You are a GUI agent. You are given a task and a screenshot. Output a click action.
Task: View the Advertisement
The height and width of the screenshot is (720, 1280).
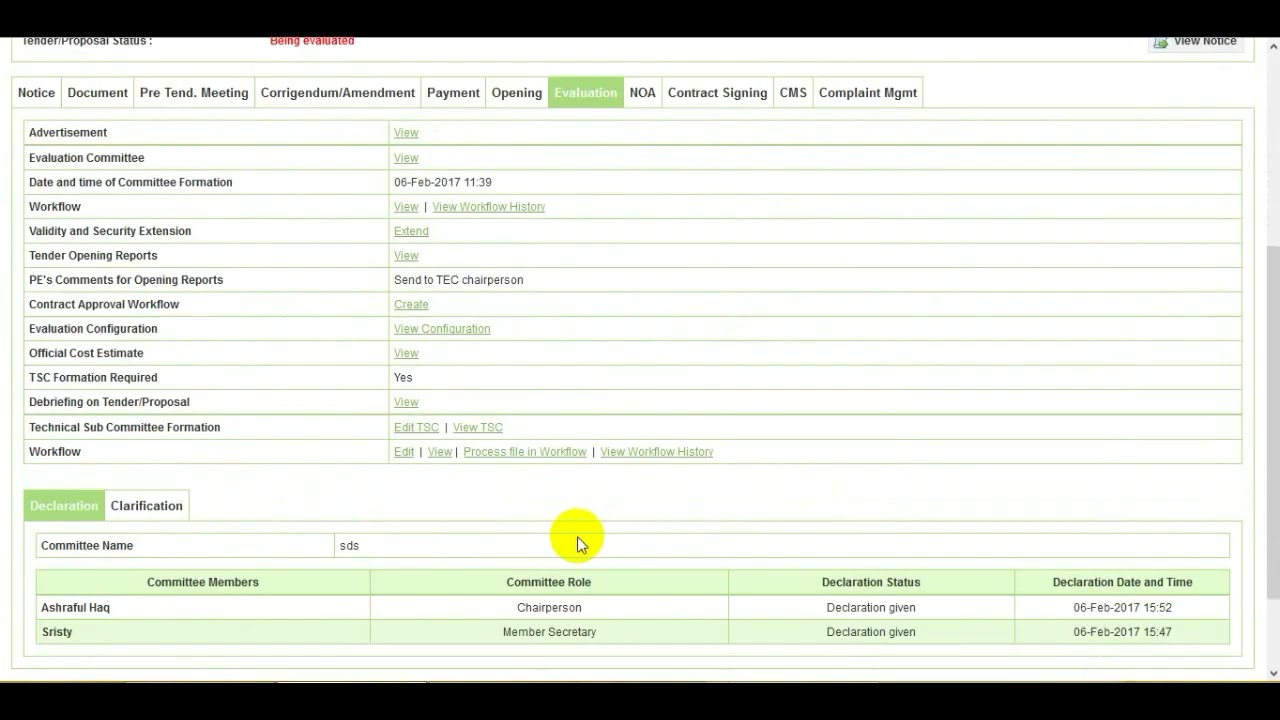click(406, 133)
